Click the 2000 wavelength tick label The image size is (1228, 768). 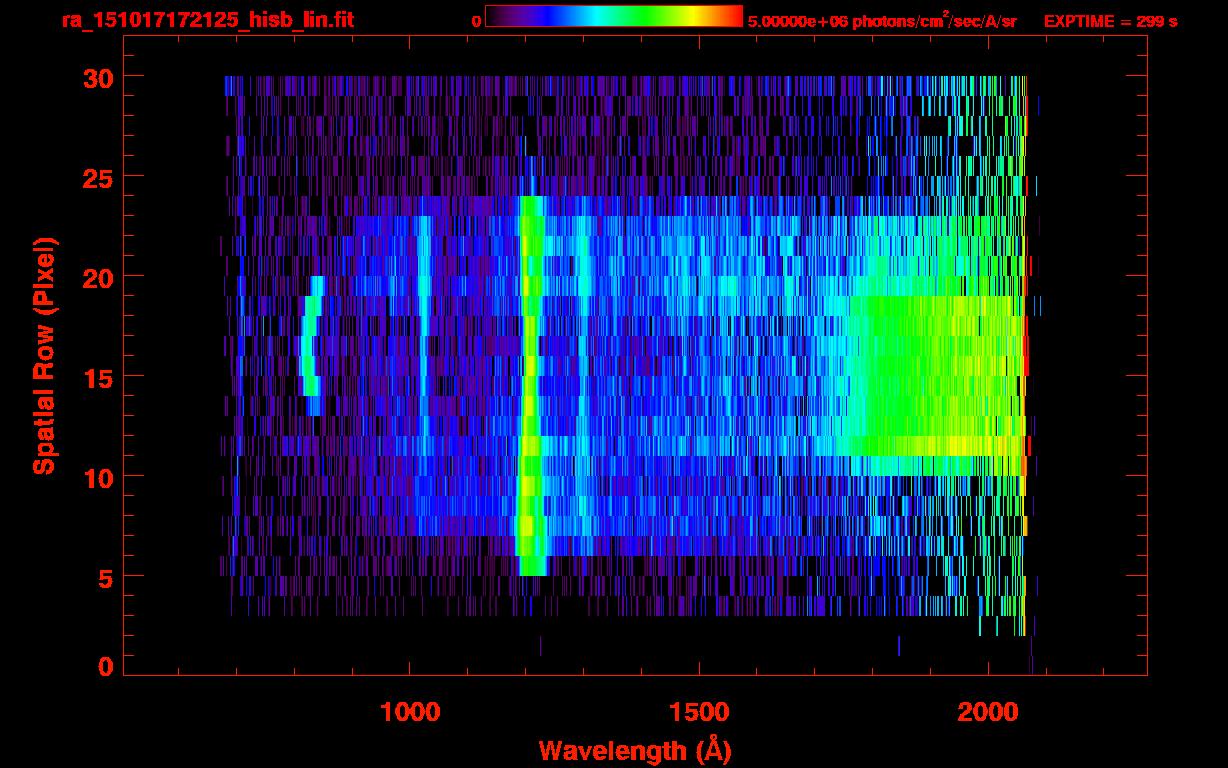point(986,712)
